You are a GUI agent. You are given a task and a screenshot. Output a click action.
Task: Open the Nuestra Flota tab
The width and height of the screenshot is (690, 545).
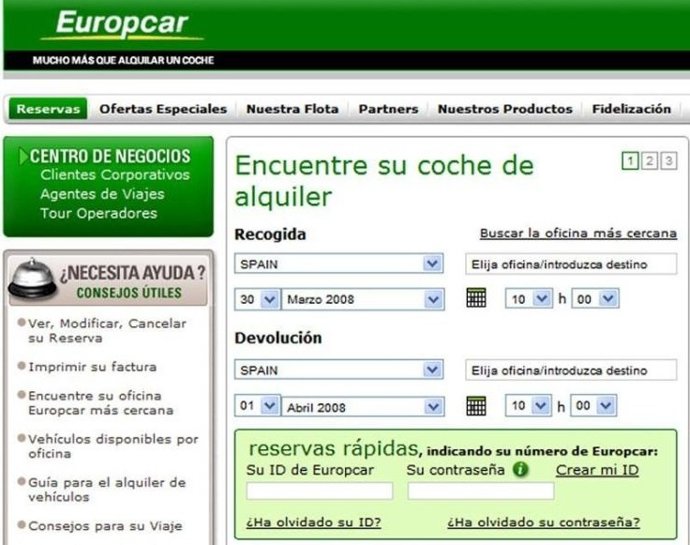coord(292,109)
